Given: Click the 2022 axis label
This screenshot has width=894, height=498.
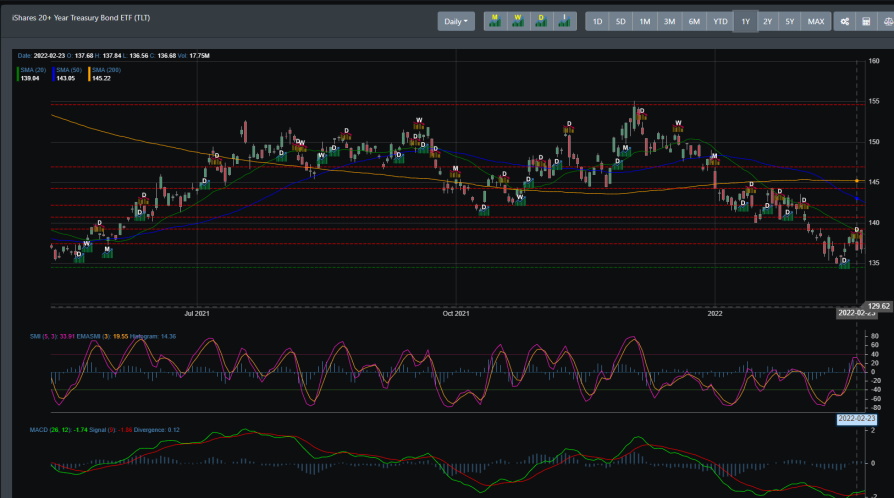Looking at the screenshot, I should click(714, 313).
